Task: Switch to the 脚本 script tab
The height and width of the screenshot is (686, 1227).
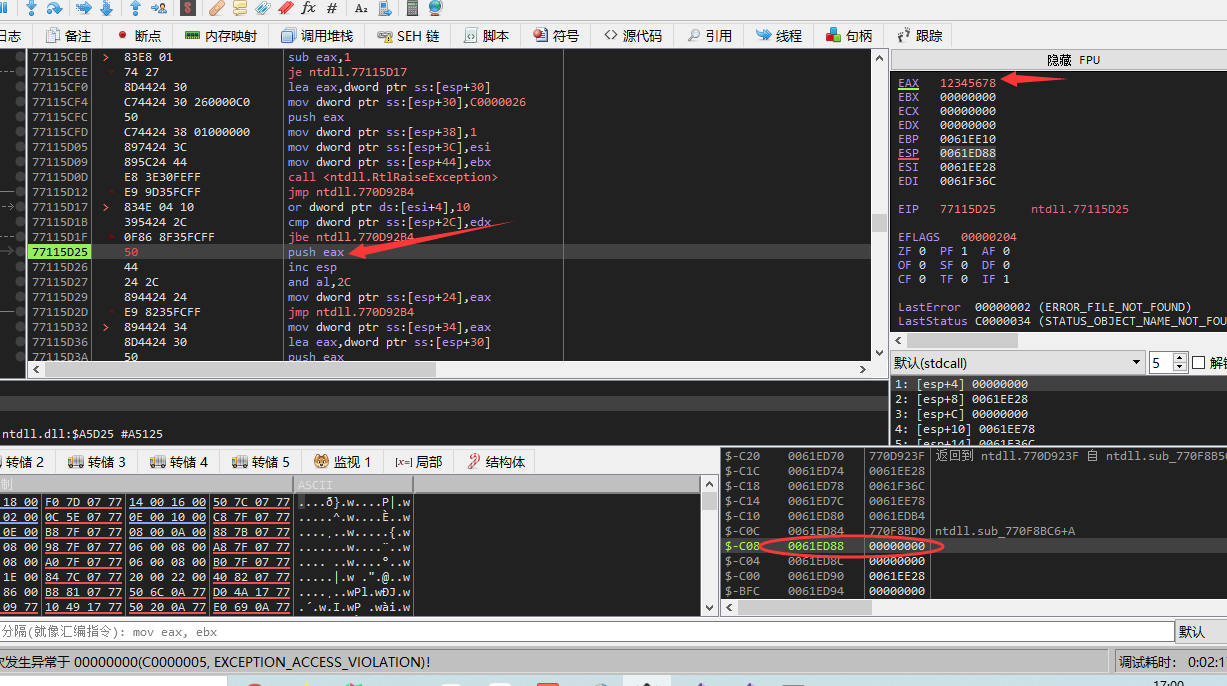Action: 486,35
